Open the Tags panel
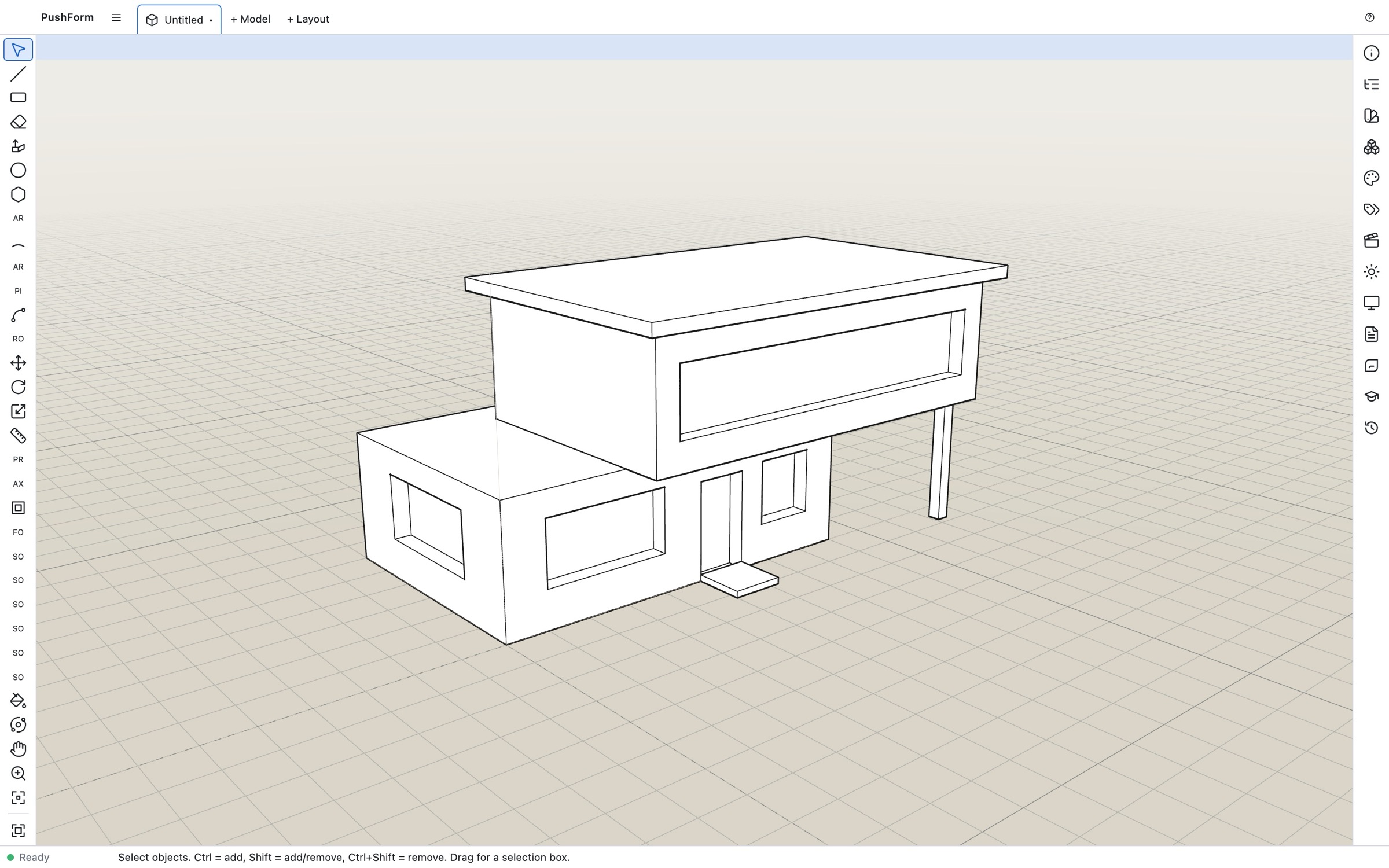1389x868 pixels. (x=1371, y=209)
